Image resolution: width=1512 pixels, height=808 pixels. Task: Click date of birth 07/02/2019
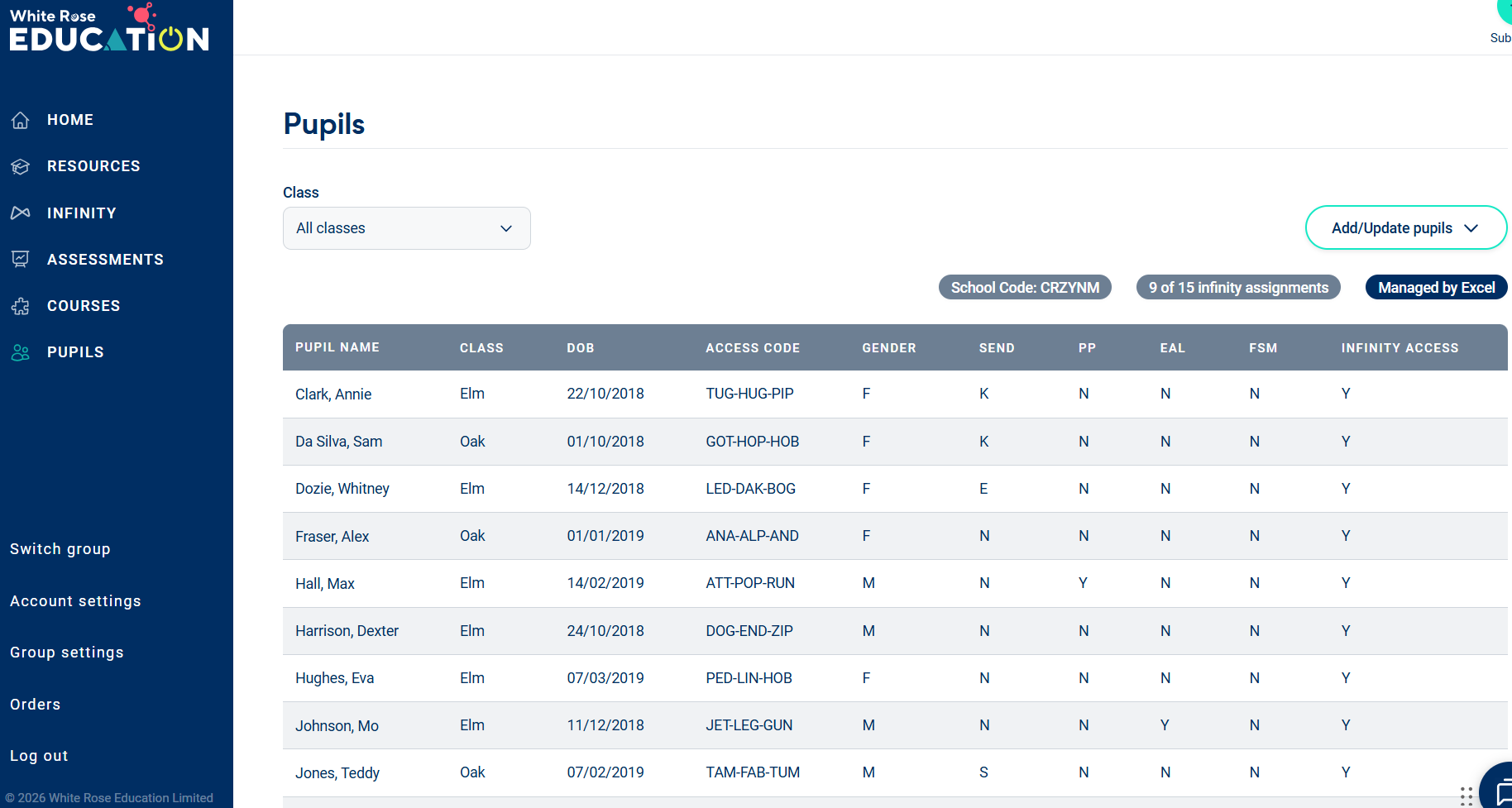click(x=605, y=772)
